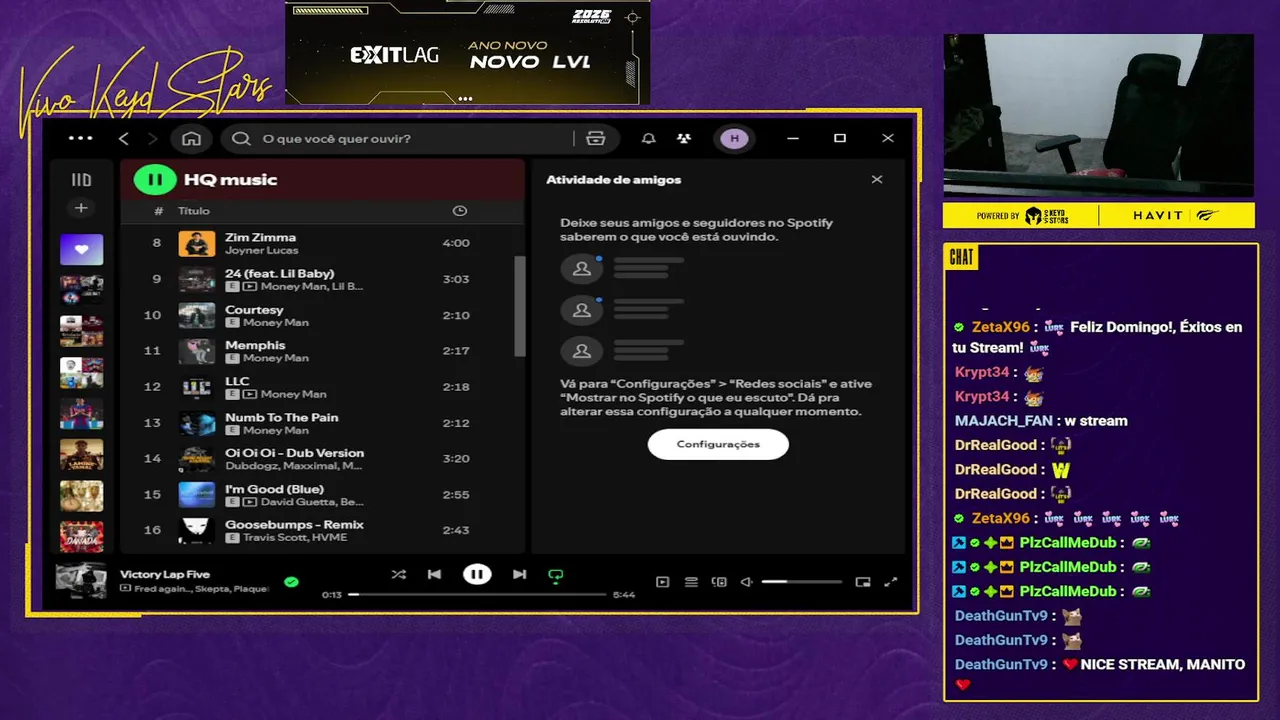The image size is (1280, 720).
Task: Open the connect to device icon
Action: coord(719,582)
